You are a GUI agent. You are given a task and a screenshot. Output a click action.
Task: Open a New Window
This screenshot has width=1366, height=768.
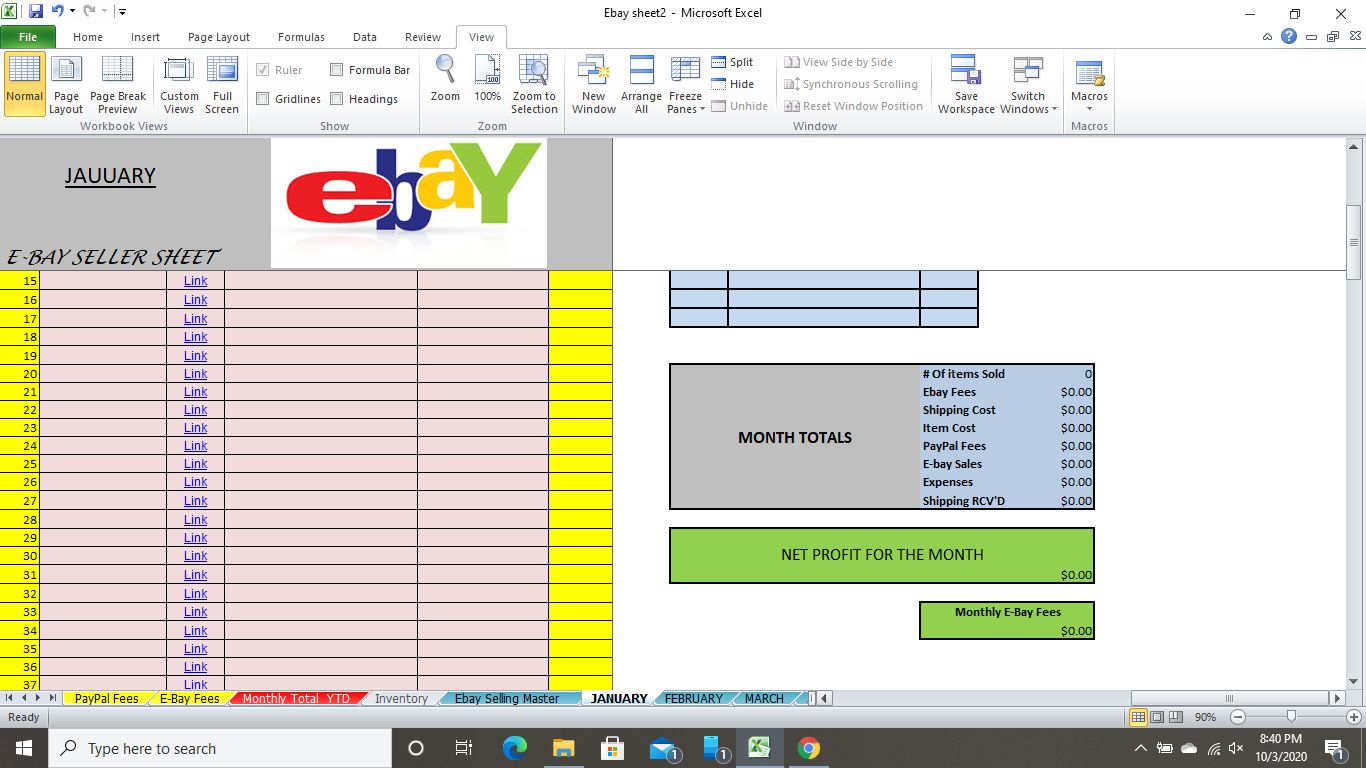click(594, 84)
